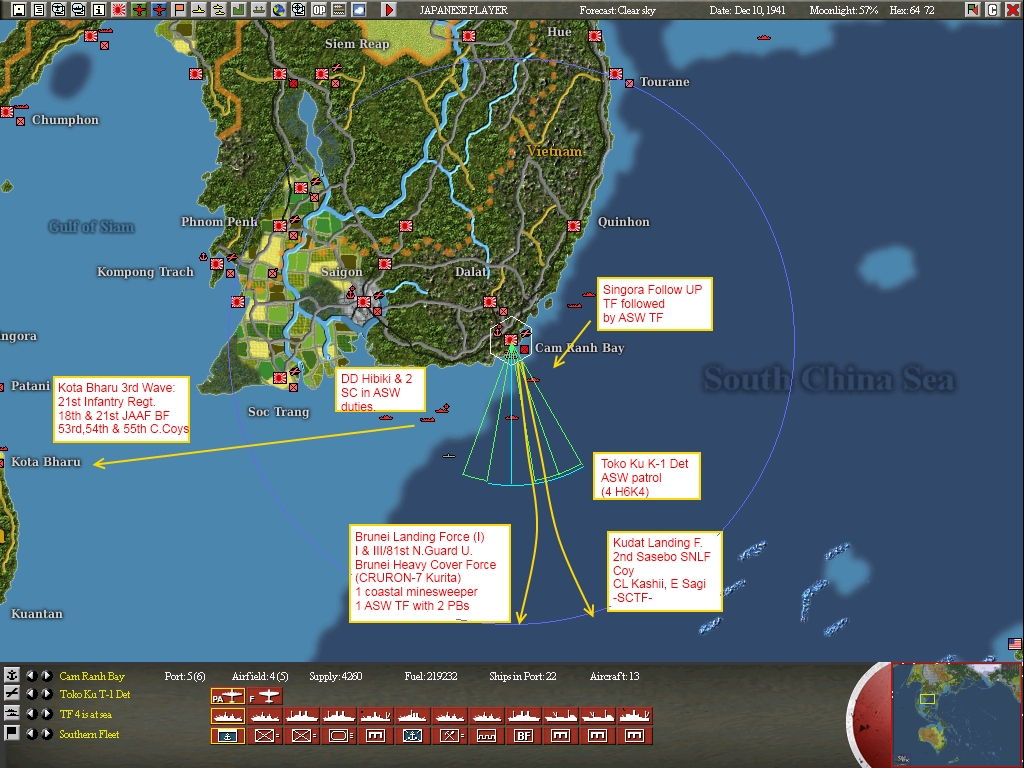The image size is (1024, 768).
Task: Click the flag icon beside Southern Fleet
Action: coord(12,733)
